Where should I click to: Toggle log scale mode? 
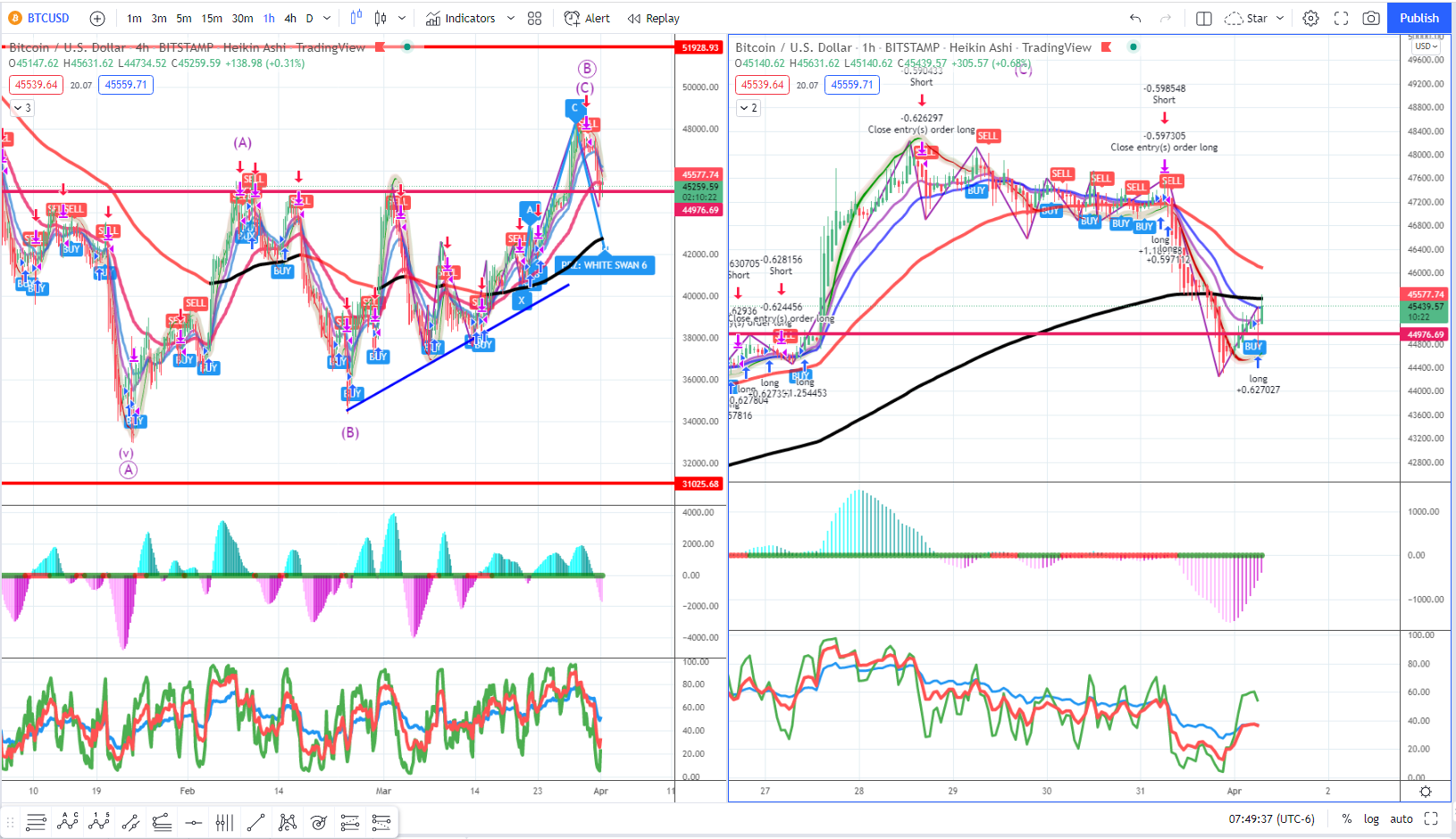(x=1371, y=818)
